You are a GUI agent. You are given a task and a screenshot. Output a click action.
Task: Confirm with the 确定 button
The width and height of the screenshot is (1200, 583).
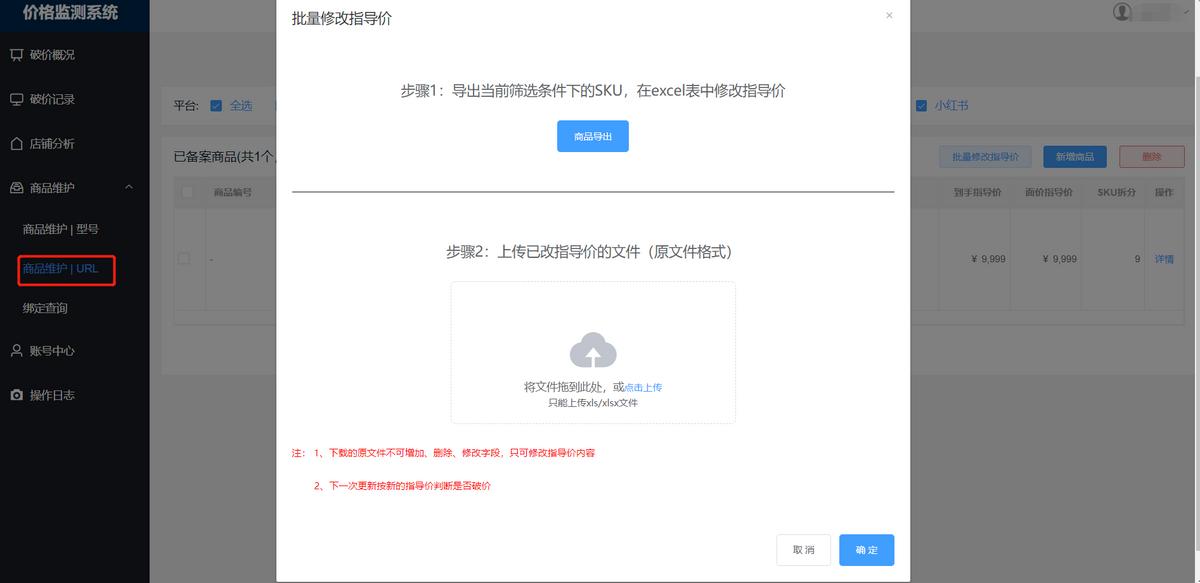pyautogui.click(x=866, y=549)
